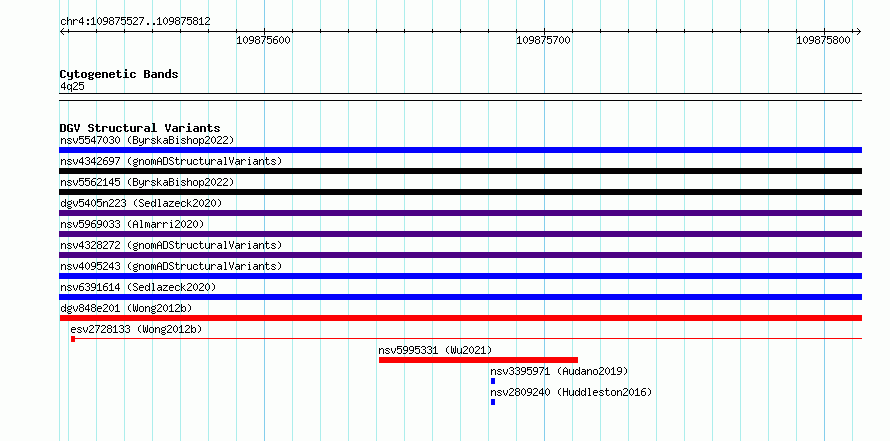Open variant nsv6391614 (Sedlazeck2020) label
The width and height of the screenshot is (890, 441).
138,287
